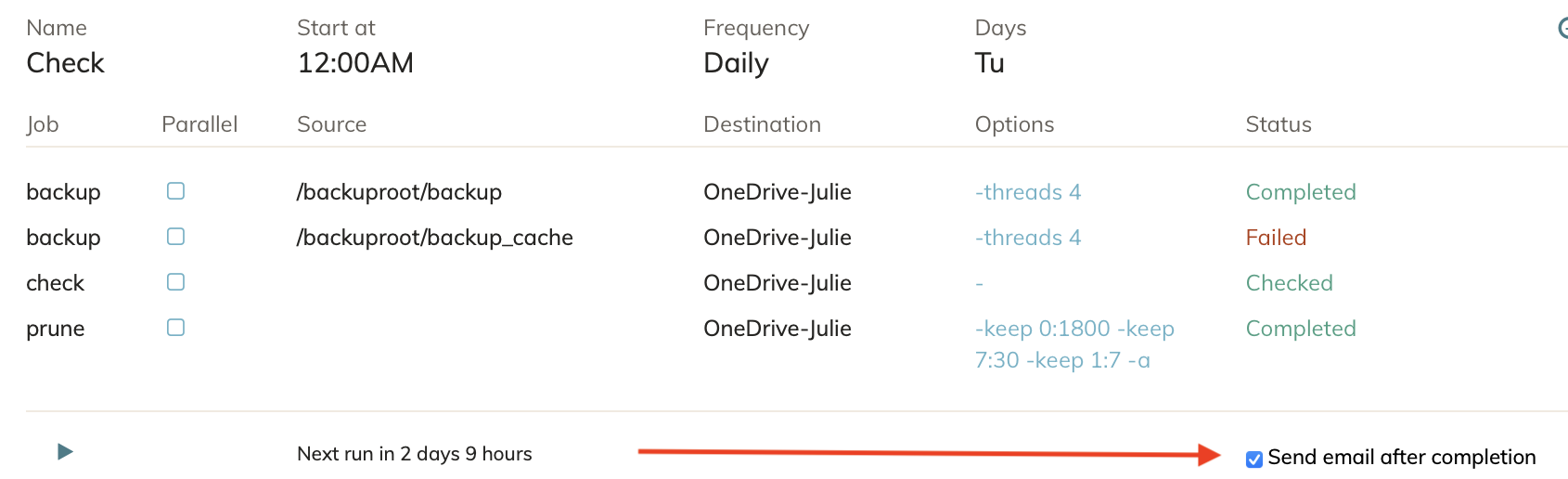
Task: Toggle Parallel checkbox on the prune job
Action: click(x=175, y=328)
